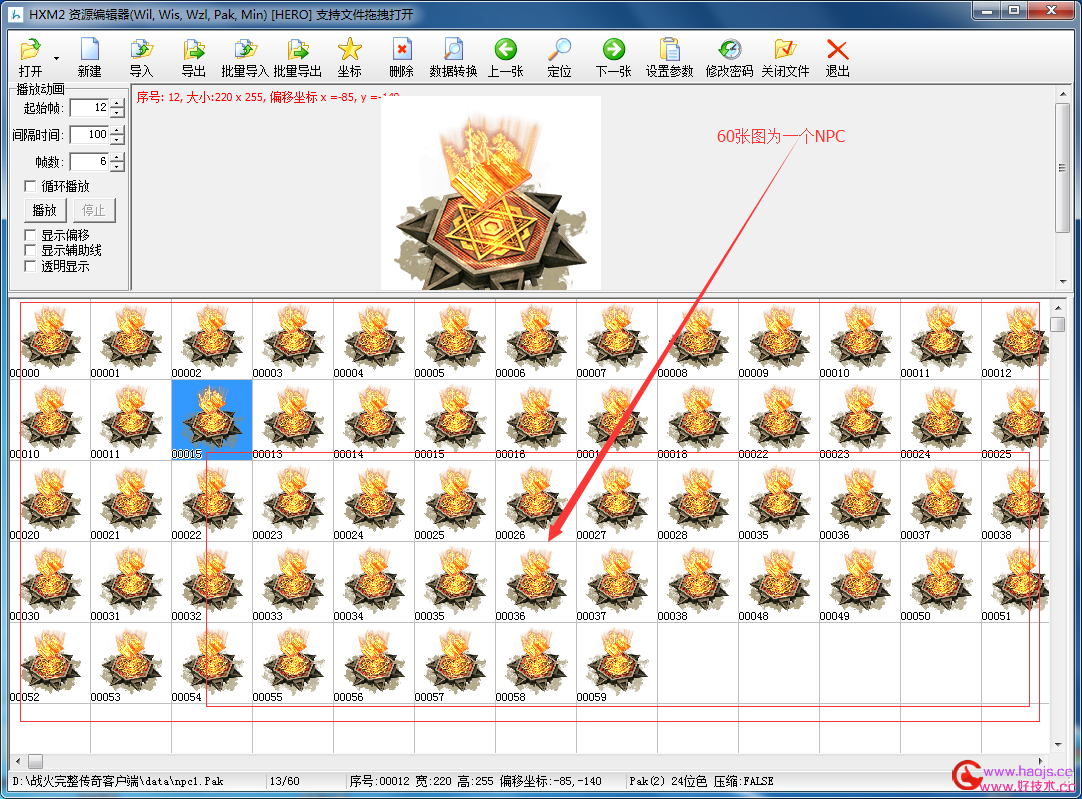Viewport: 1082px width, 799px height.
Task: Click the 13/60 counter in status bar
Action: (x=284, y=781)
